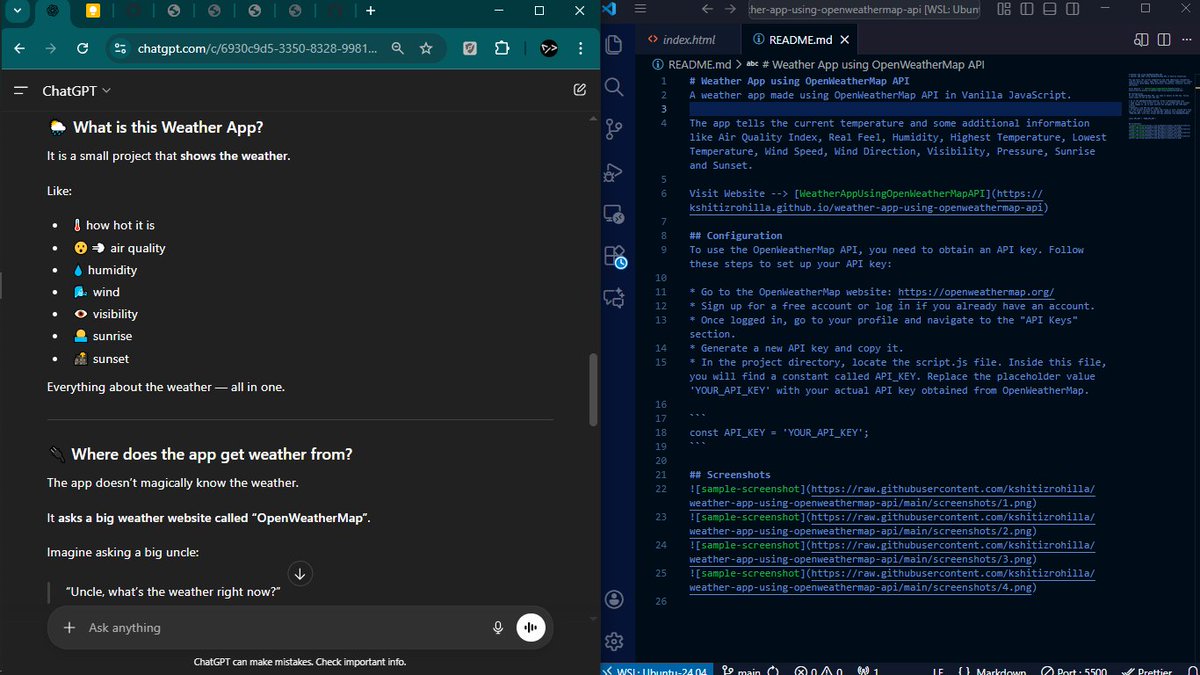Open the Extensions view in VS Code

point(614,257)
